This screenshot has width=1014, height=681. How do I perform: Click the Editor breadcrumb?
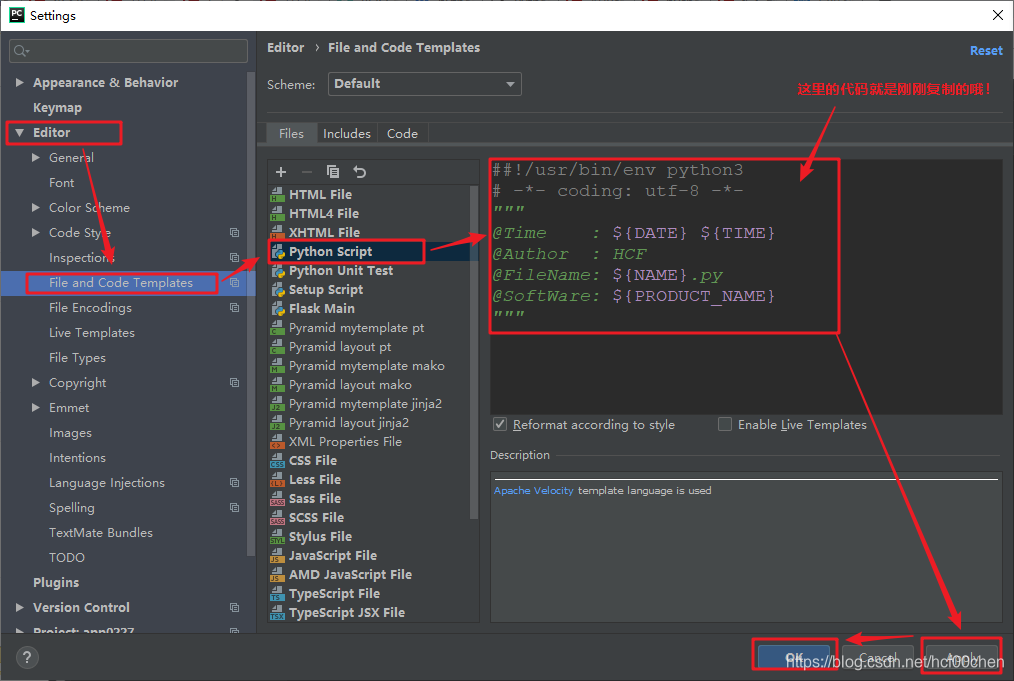[x=285, y=47]
